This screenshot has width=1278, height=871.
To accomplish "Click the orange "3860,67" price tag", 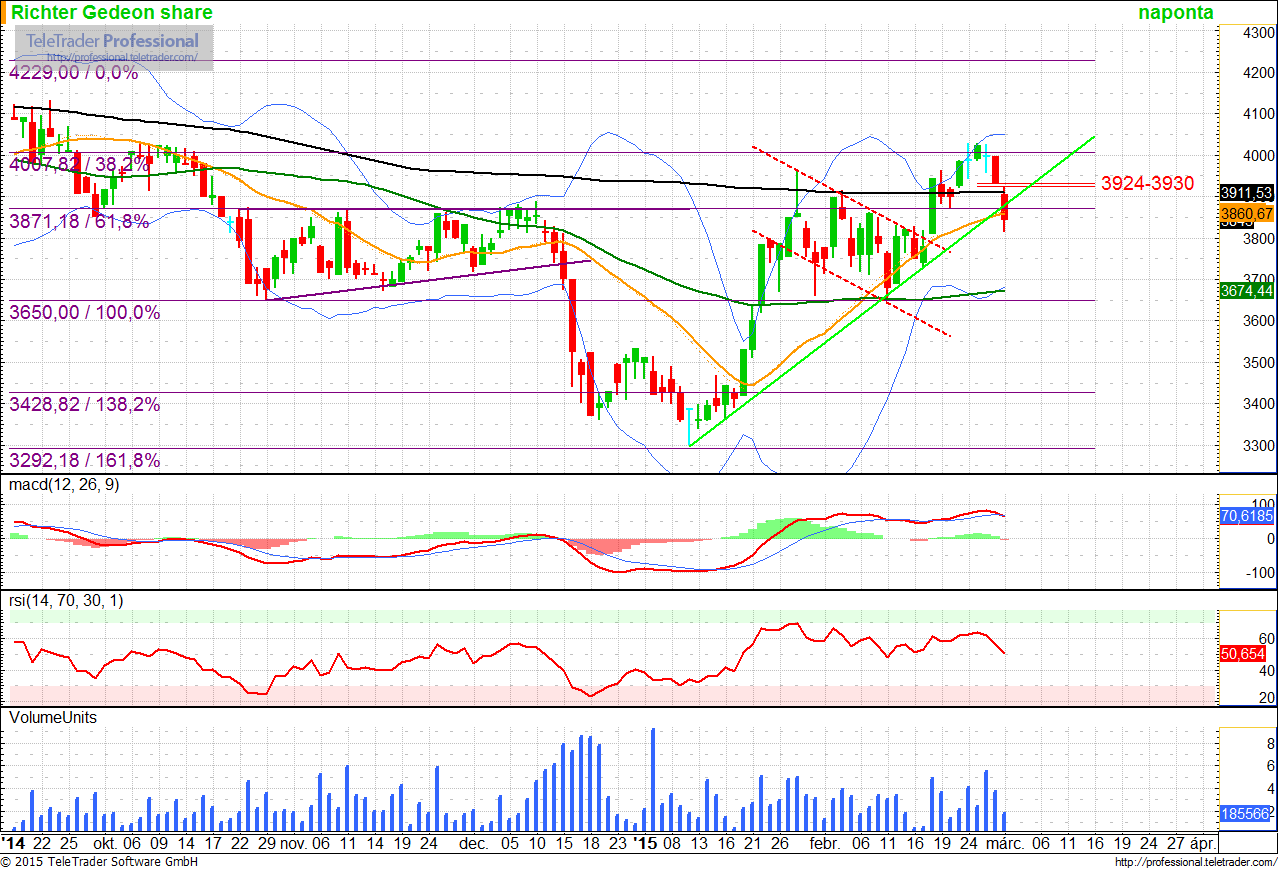I will point(1247,213).
